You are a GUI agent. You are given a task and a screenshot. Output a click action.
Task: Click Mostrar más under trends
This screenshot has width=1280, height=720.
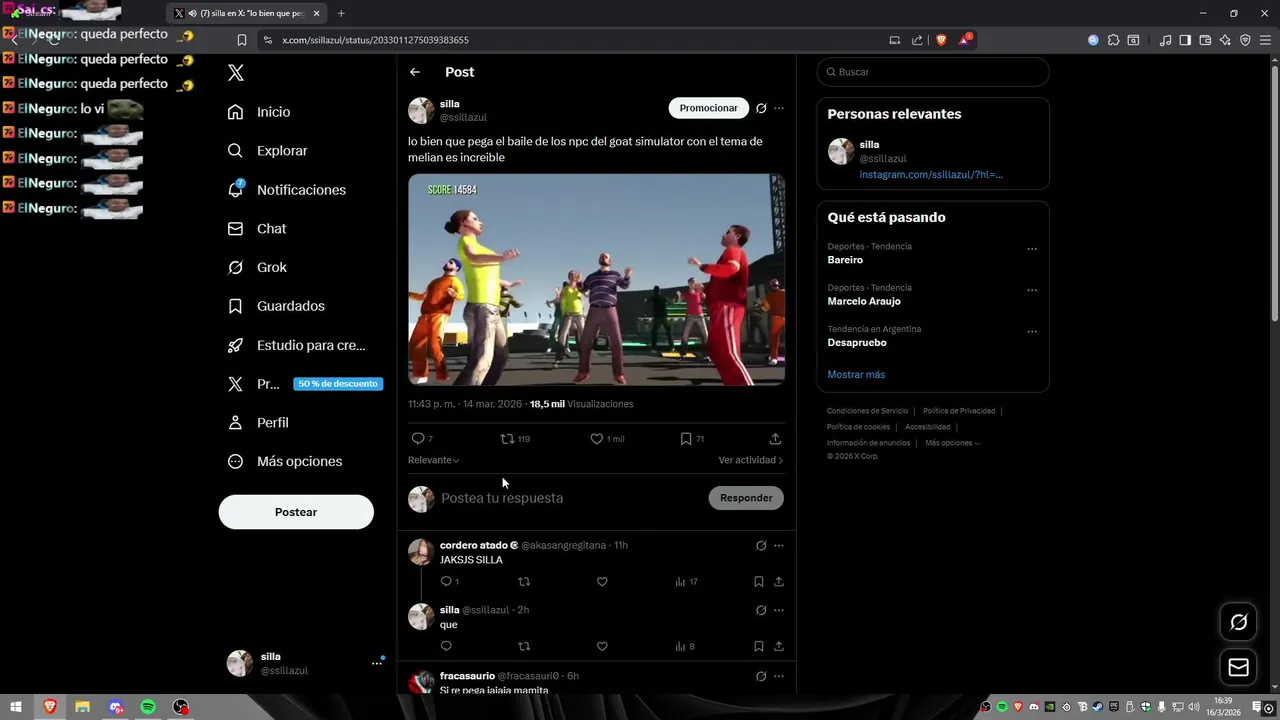point(856,374)
